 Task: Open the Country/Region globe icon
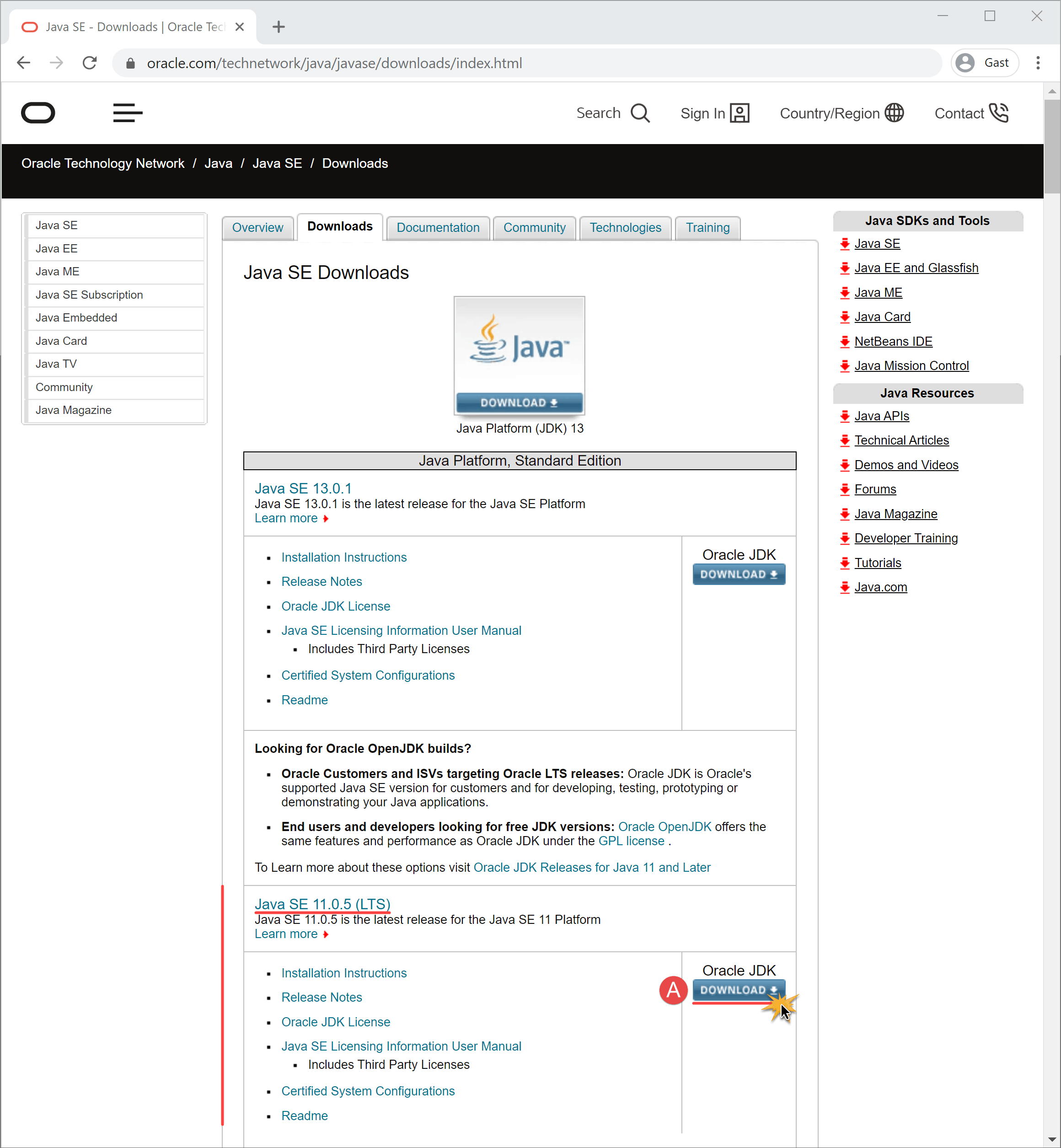[894, 113]
